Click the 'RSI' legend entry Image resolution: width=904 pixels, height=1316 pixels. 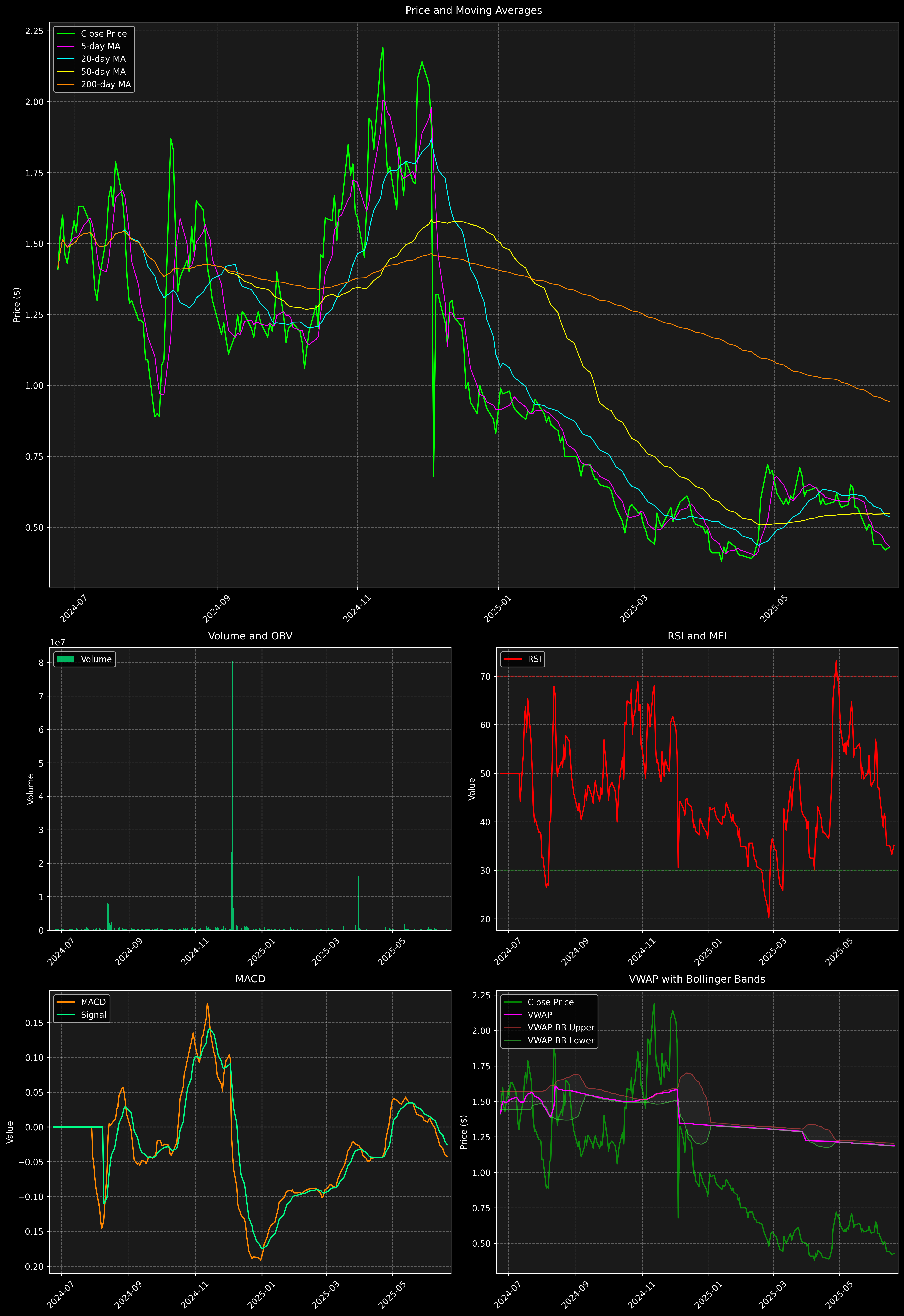click(534, 659)
